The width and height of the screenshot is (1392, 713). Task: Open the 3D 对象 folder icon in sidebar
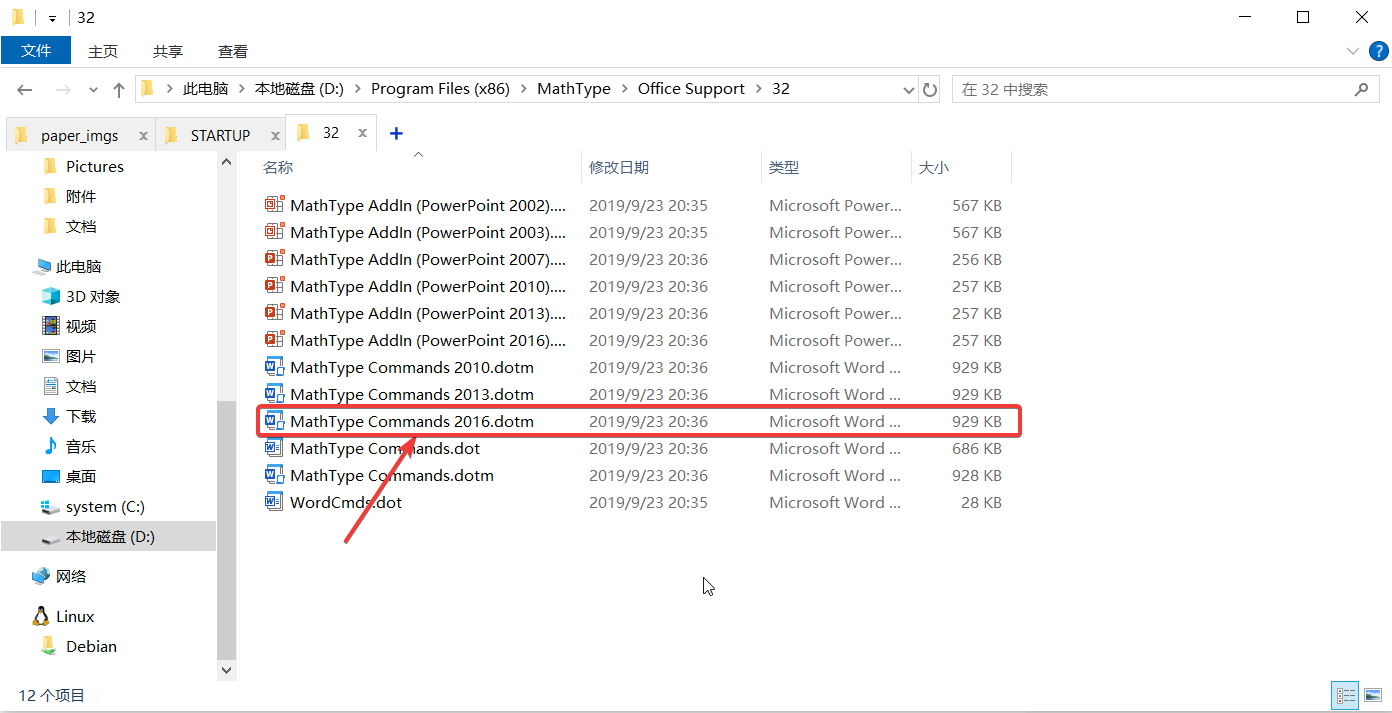[x=51, y=296]
